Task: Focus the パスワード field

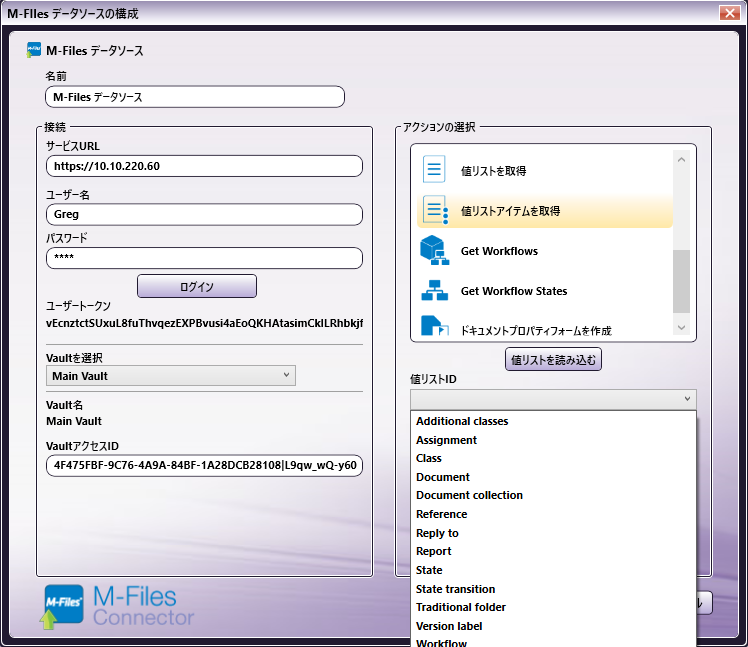Action: click(x=204, y=258)
